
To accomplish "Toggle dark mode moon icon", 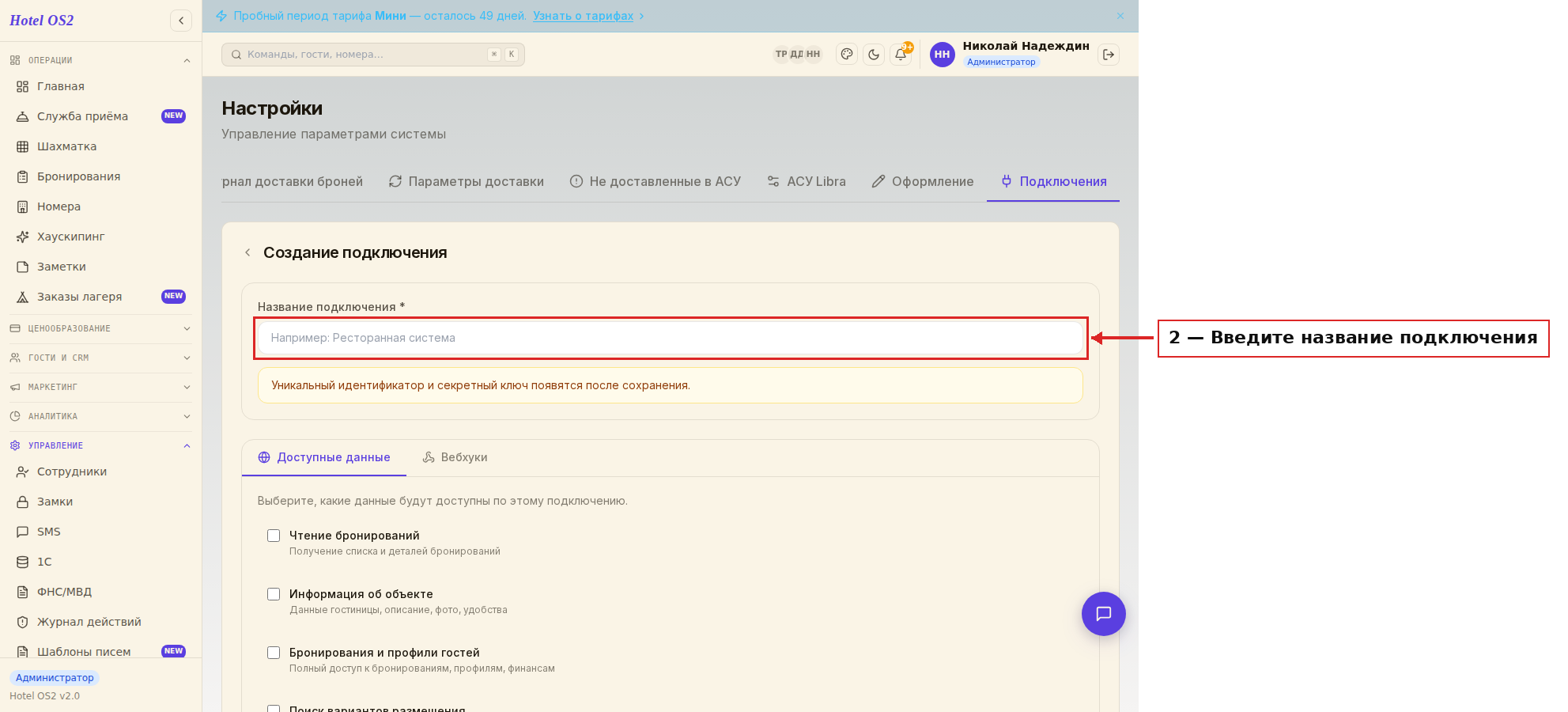I will (874, 55).
